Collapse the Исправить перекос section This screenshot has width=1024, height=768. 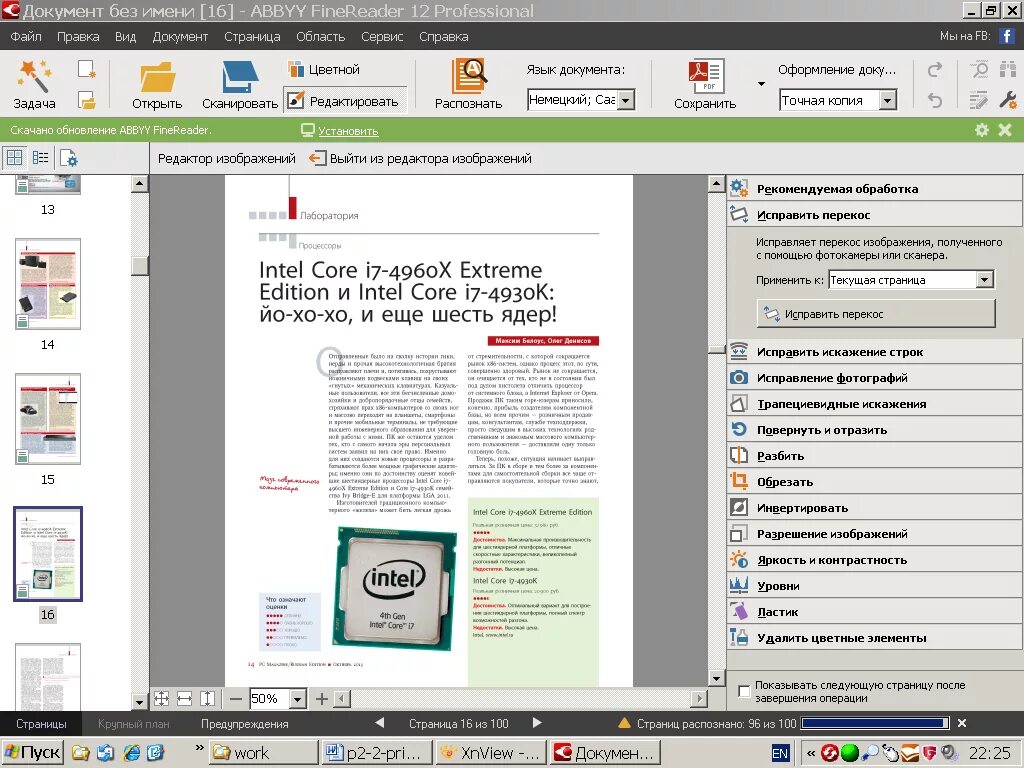[x=874, y=215]
